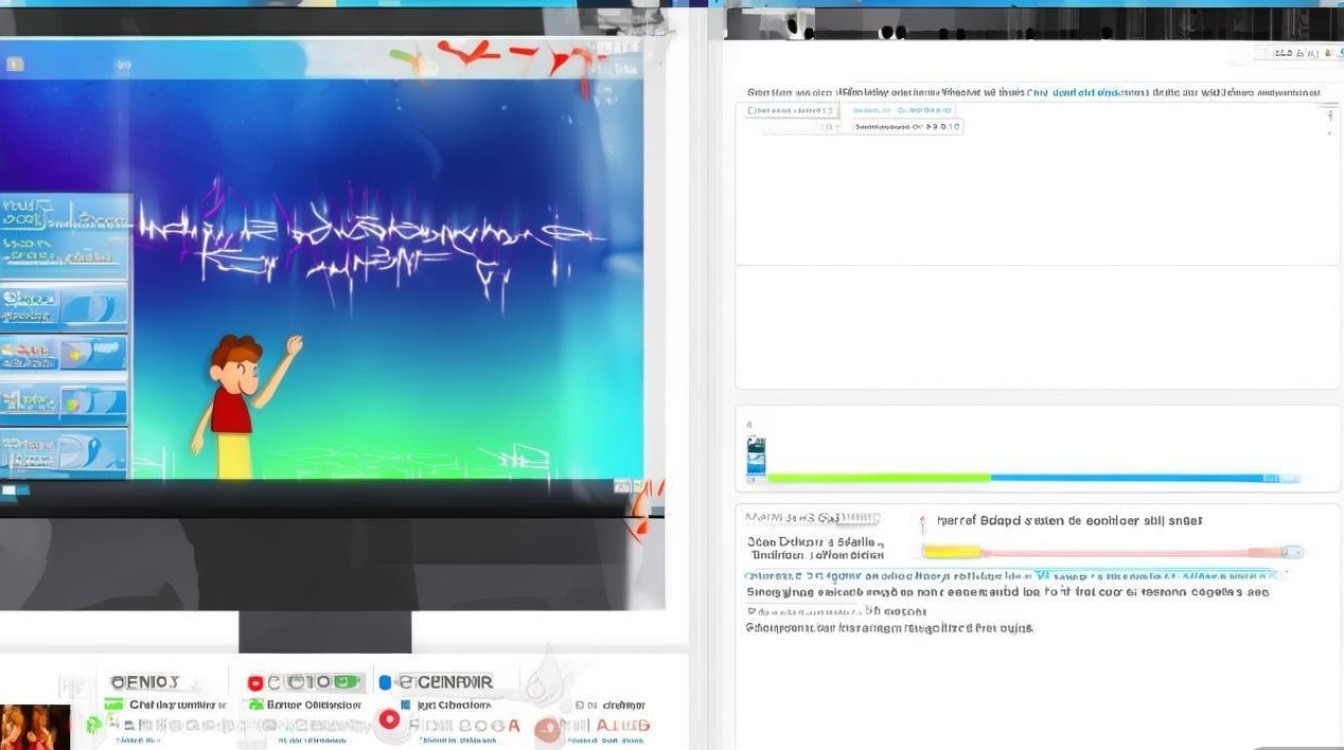The width and height of the screenshot is (1344, 750).
Task: Click the 'OENIOJ' label in bottom bar
Action: pyautogui.click(x=145, y=682)
